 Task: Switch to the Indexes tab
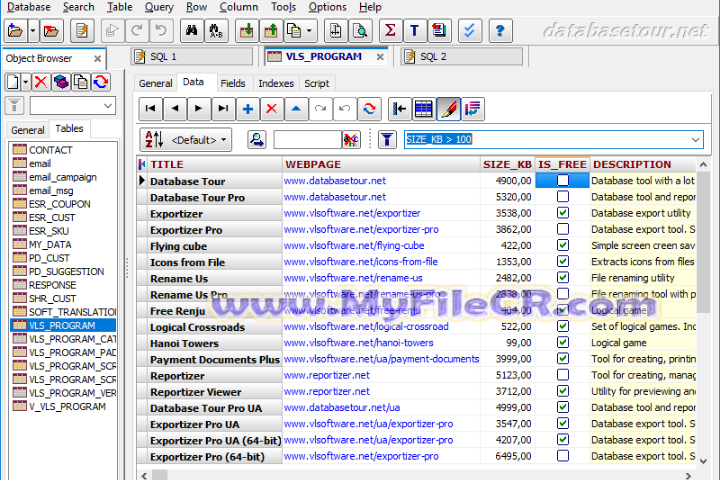coord(276,83)
